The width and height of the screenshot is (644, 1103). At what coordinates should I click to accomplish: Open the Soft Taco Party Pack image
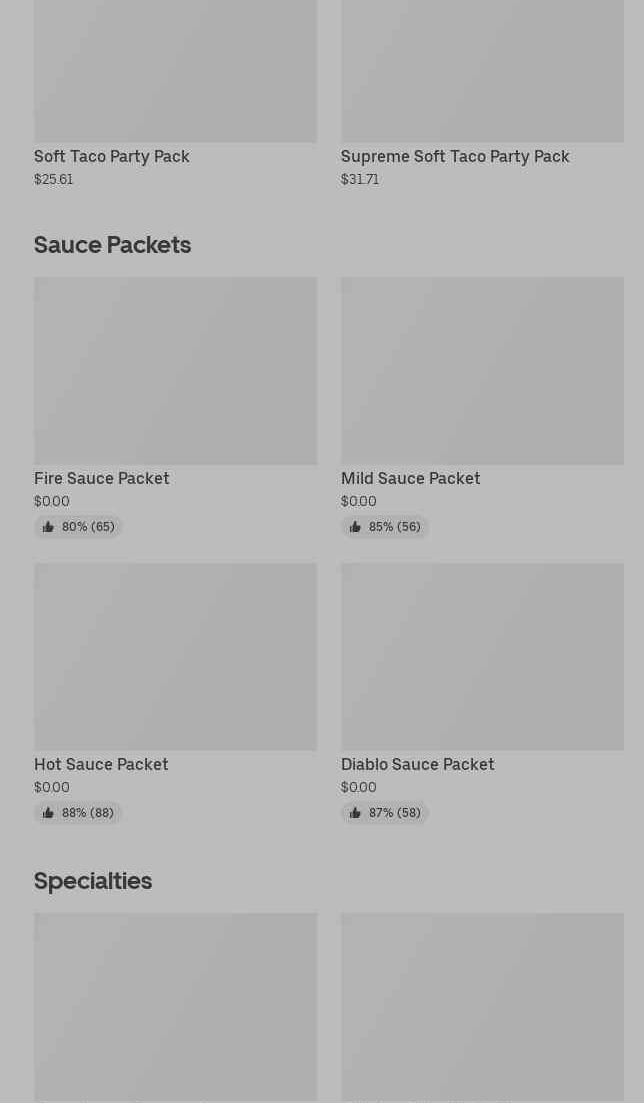175,70
